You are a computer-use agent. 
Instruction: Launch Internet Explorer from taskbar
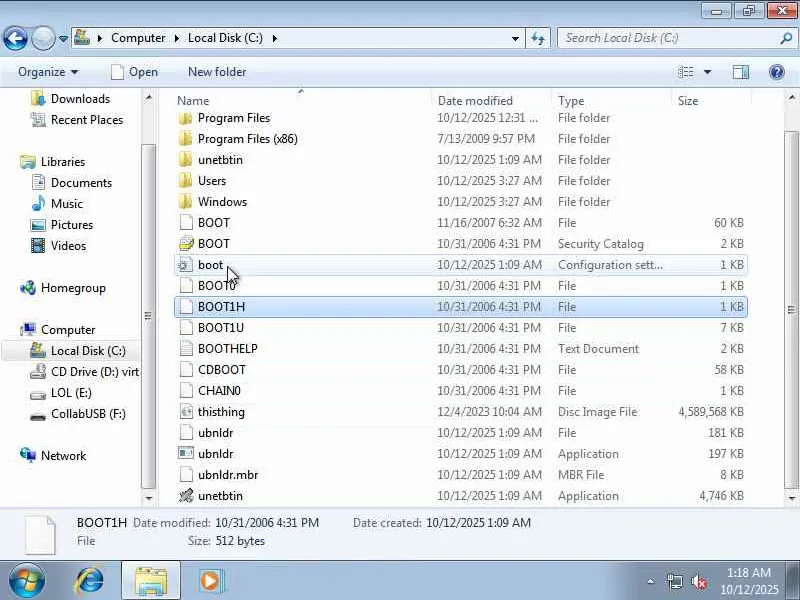(90, 581)
